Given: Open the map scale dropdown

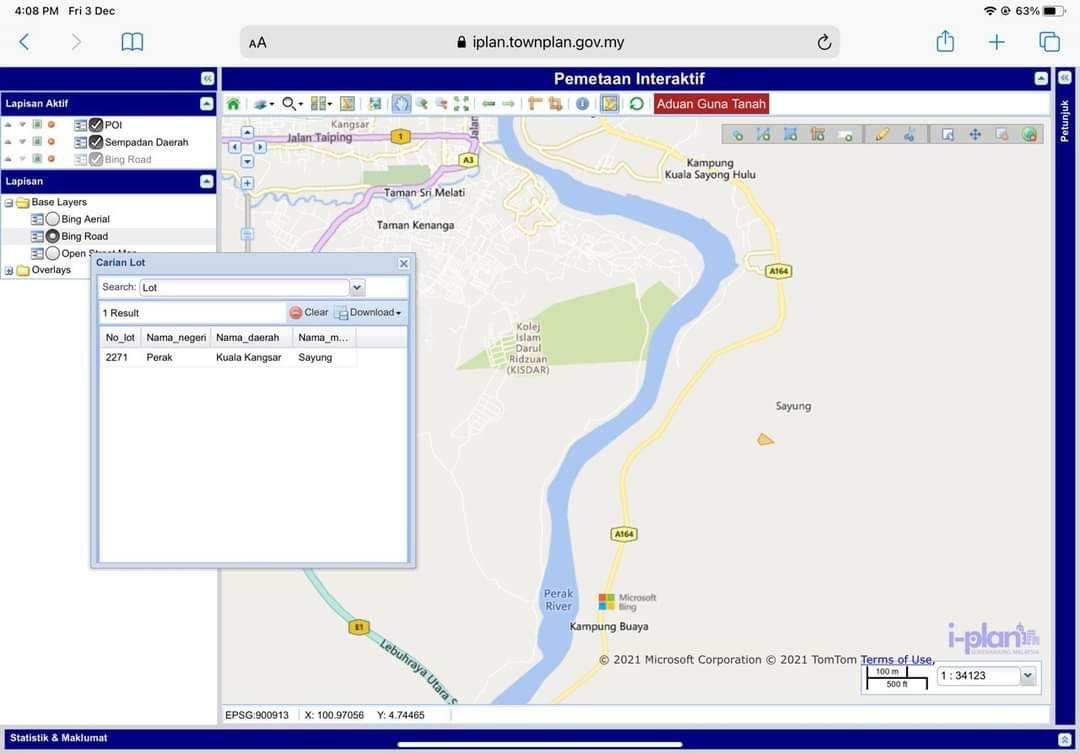Looking at the screenshot, I should click(x=1027, y=676).
